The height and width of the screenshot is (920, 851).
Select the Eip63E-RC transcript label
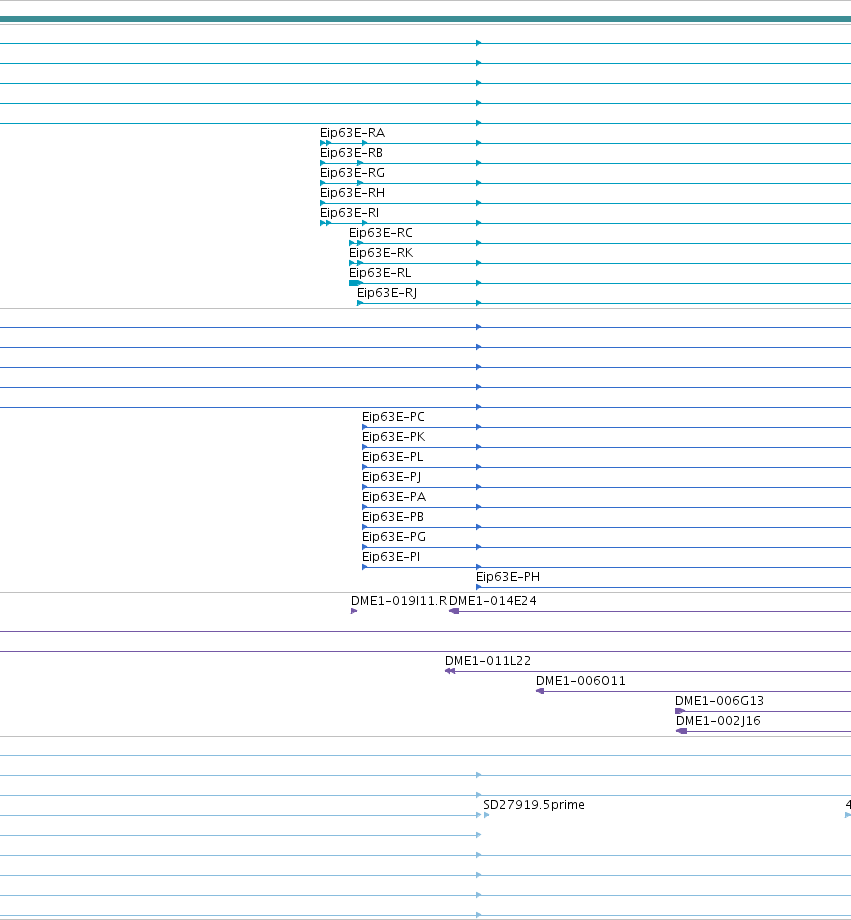380,233
